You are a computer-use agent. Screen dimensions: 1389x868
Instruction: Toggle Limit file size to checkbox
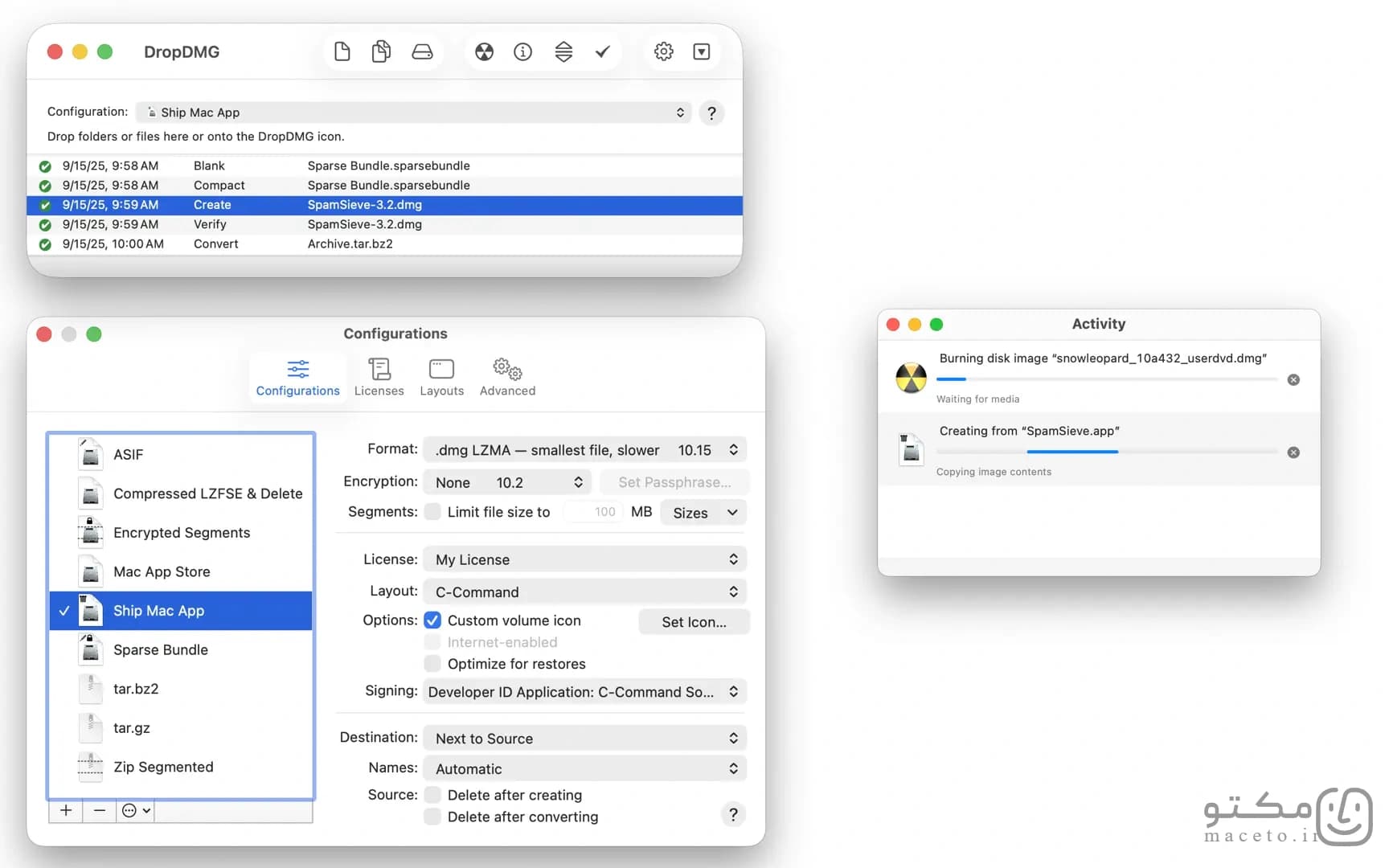[432, 512]
